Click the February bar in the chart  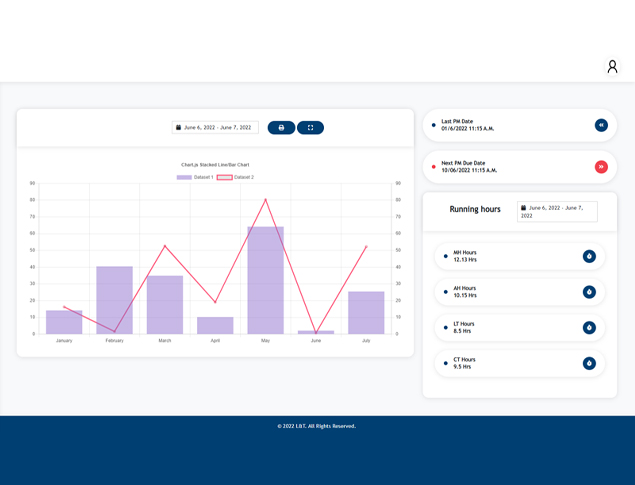114,300
